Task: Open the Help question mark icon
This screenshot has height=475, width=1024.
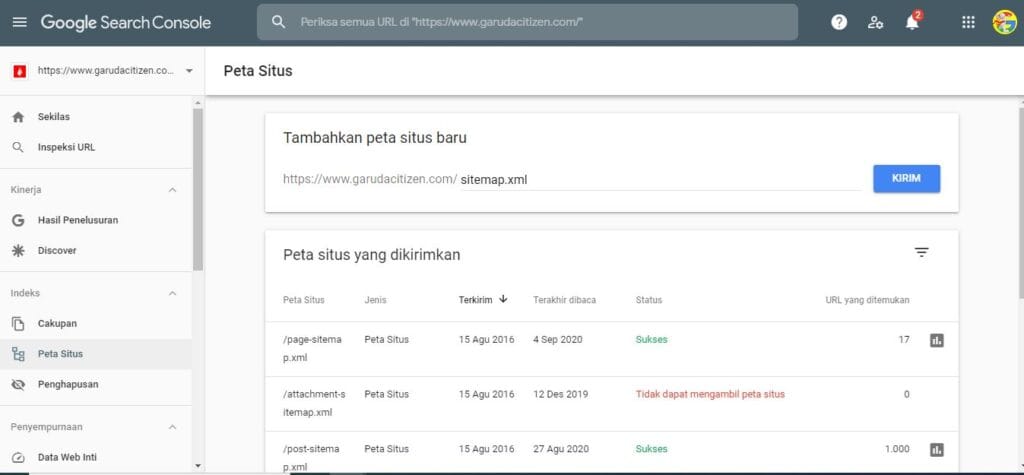Action: [x=839, y=22]
